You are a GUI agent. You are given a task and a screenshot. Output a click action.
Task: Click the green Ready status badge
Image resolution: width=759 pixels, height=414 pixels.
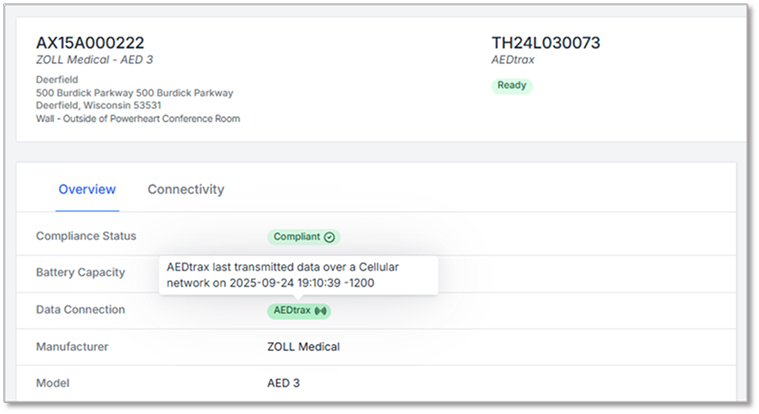point(512,86)
